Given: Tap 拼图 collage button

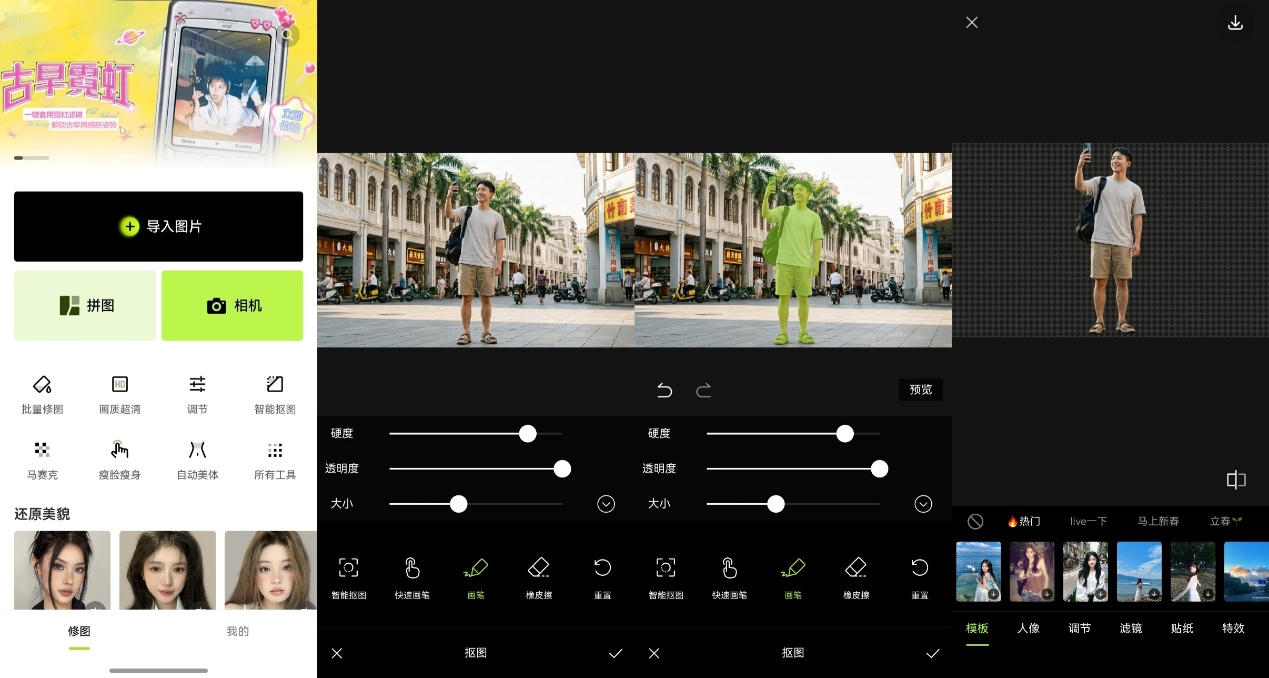Looking at the screenshot, I should pos(85,305).
